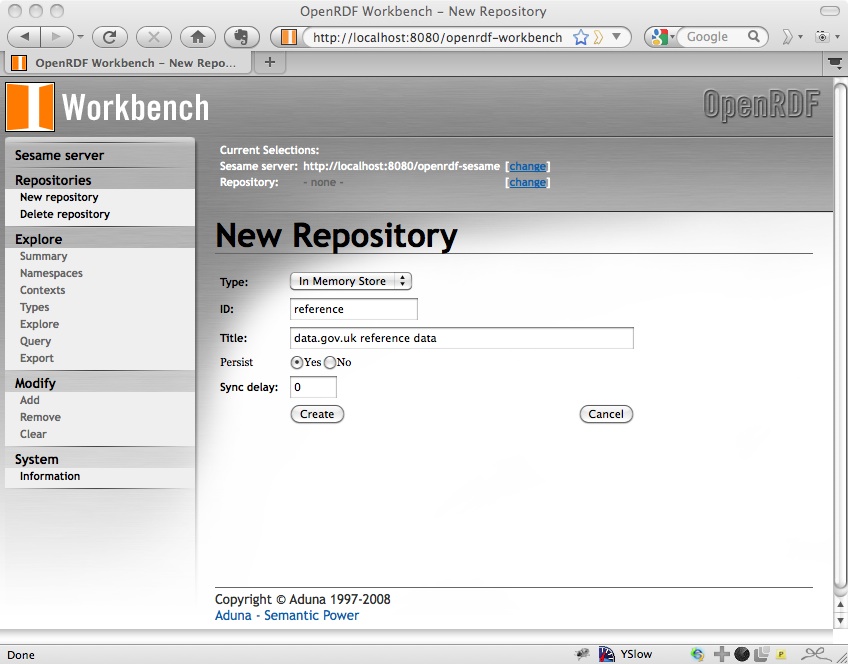Click the Namespaces sidebar item
848x664 pixels.
pos(51,273)
